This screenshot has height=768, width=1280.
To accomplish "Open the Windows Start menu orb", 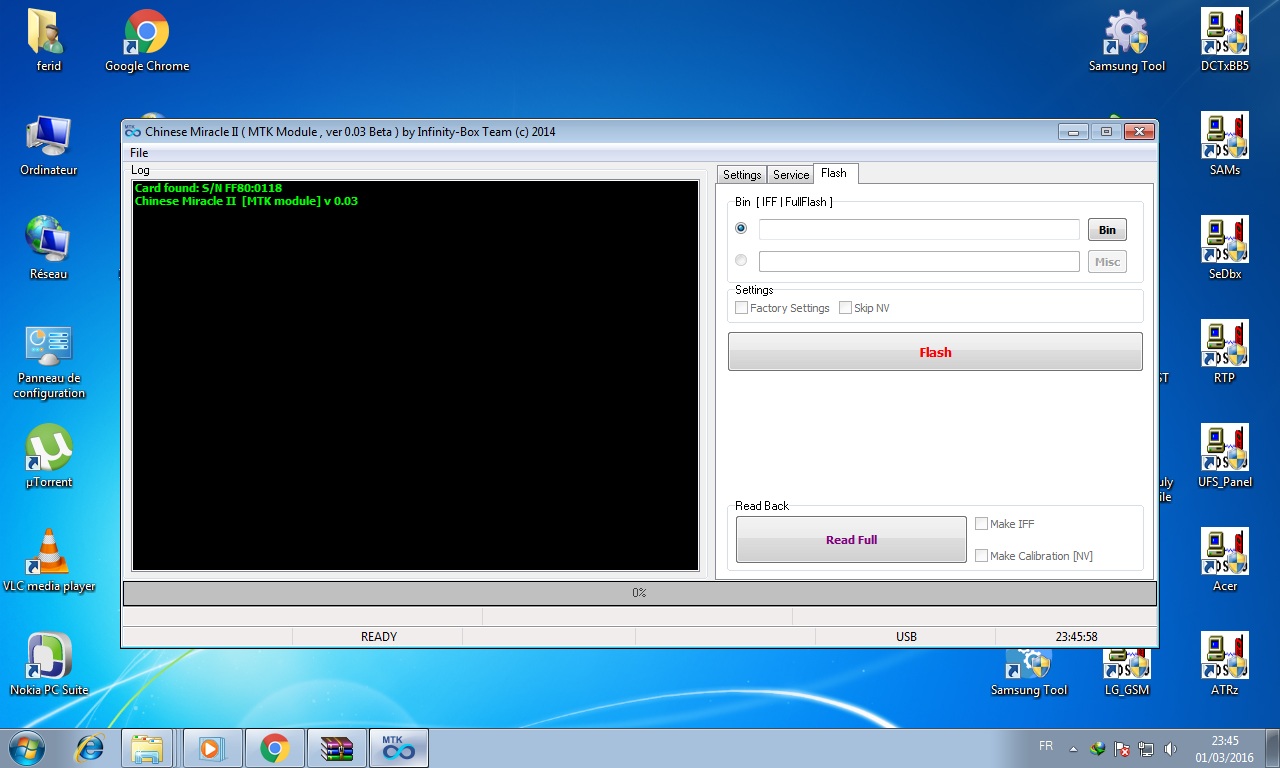I will coord(27,747).
